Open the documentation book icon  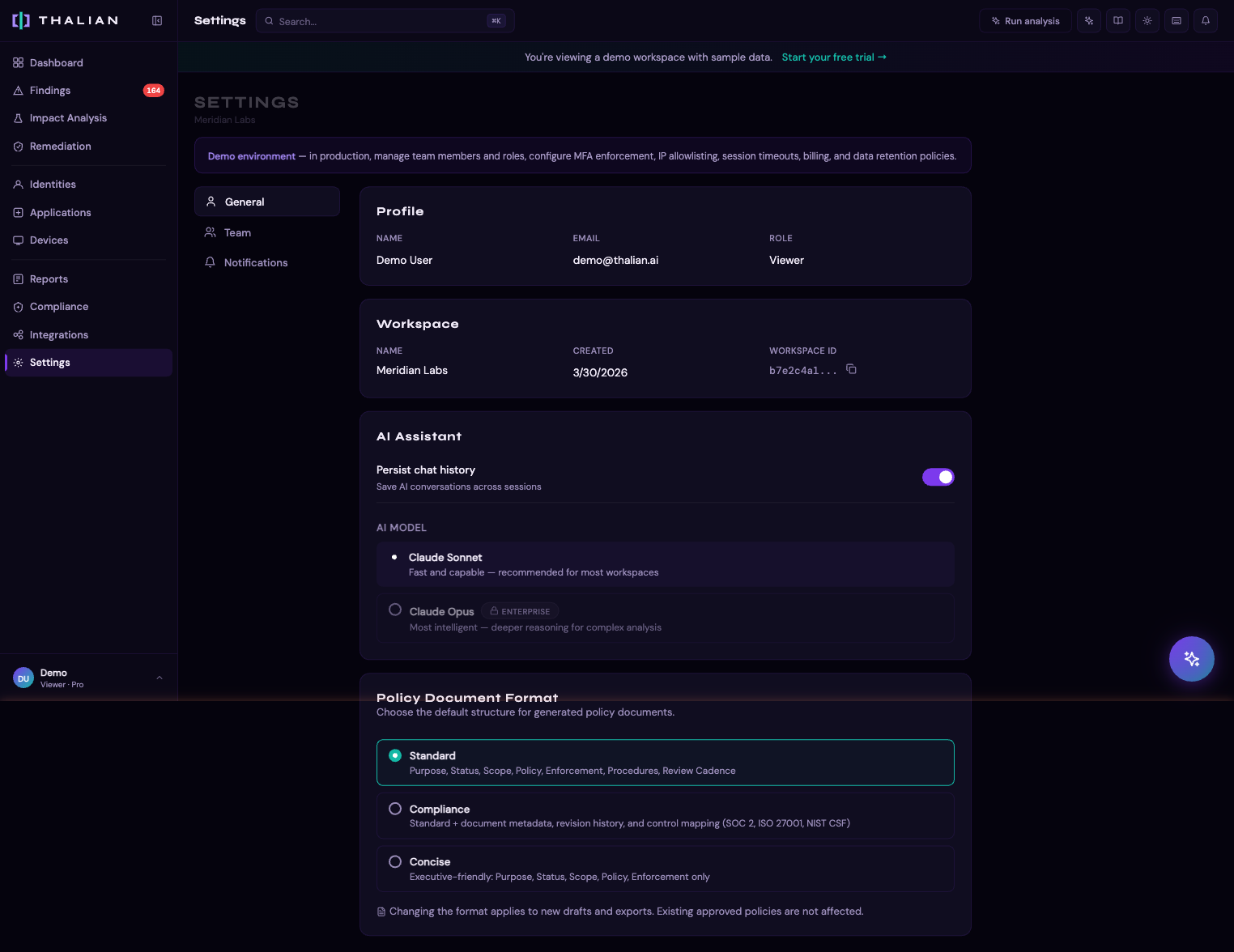pyautogui.click(x=1118, y=21)
